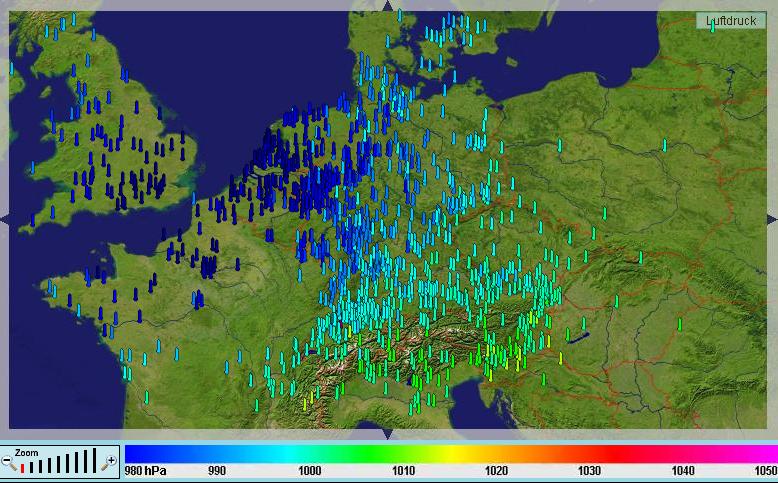
Task: Click the 1010 hPa green region of scale
Action: (x=403, y=453)
